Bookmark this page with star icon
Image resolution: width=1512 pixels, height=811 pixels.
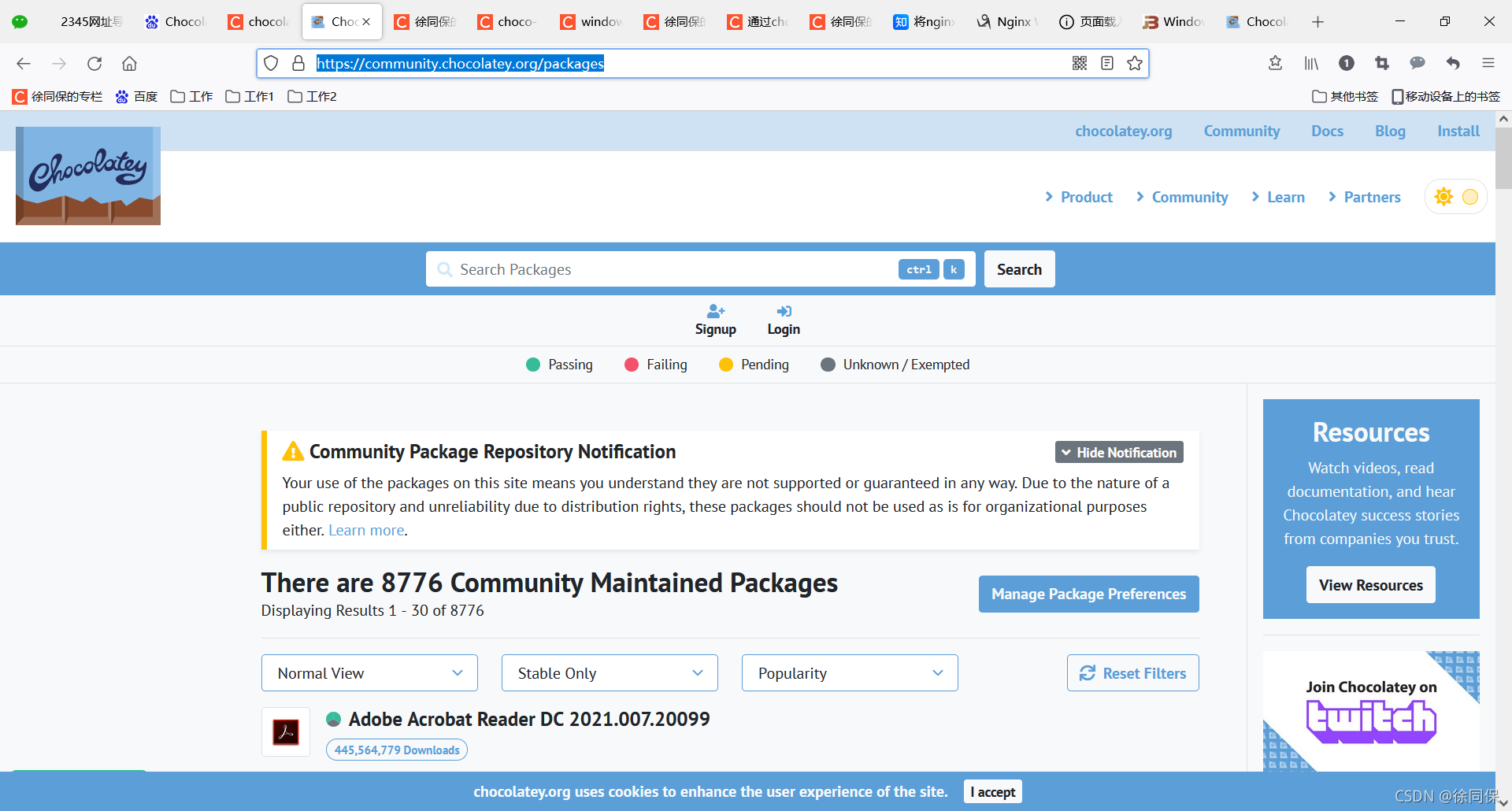1135,63
